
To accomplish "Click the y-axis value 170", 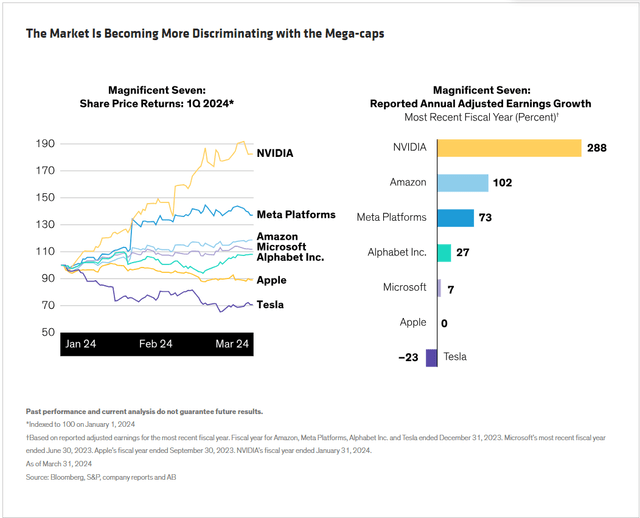I will pyautogui.click(x=45, y=171).
